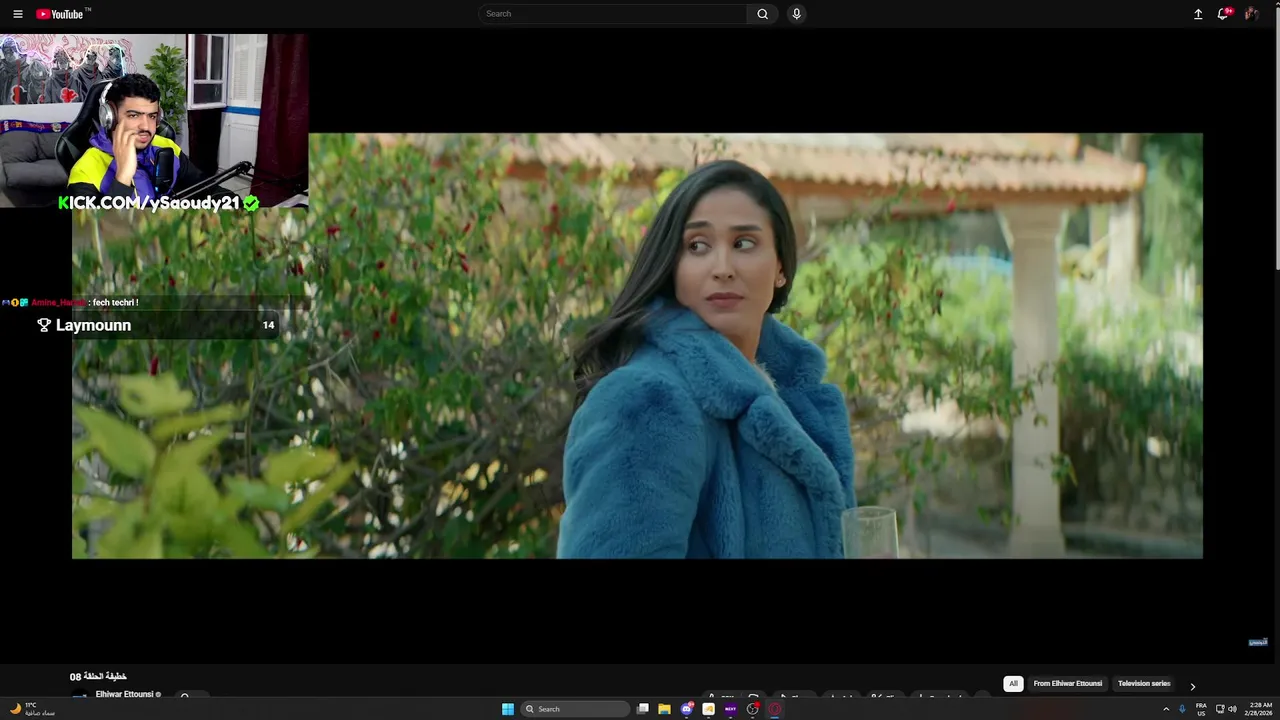Click the KICK.COM/ySaoudy21 overlay text
1280x720 pixels.
pos(158,203)
